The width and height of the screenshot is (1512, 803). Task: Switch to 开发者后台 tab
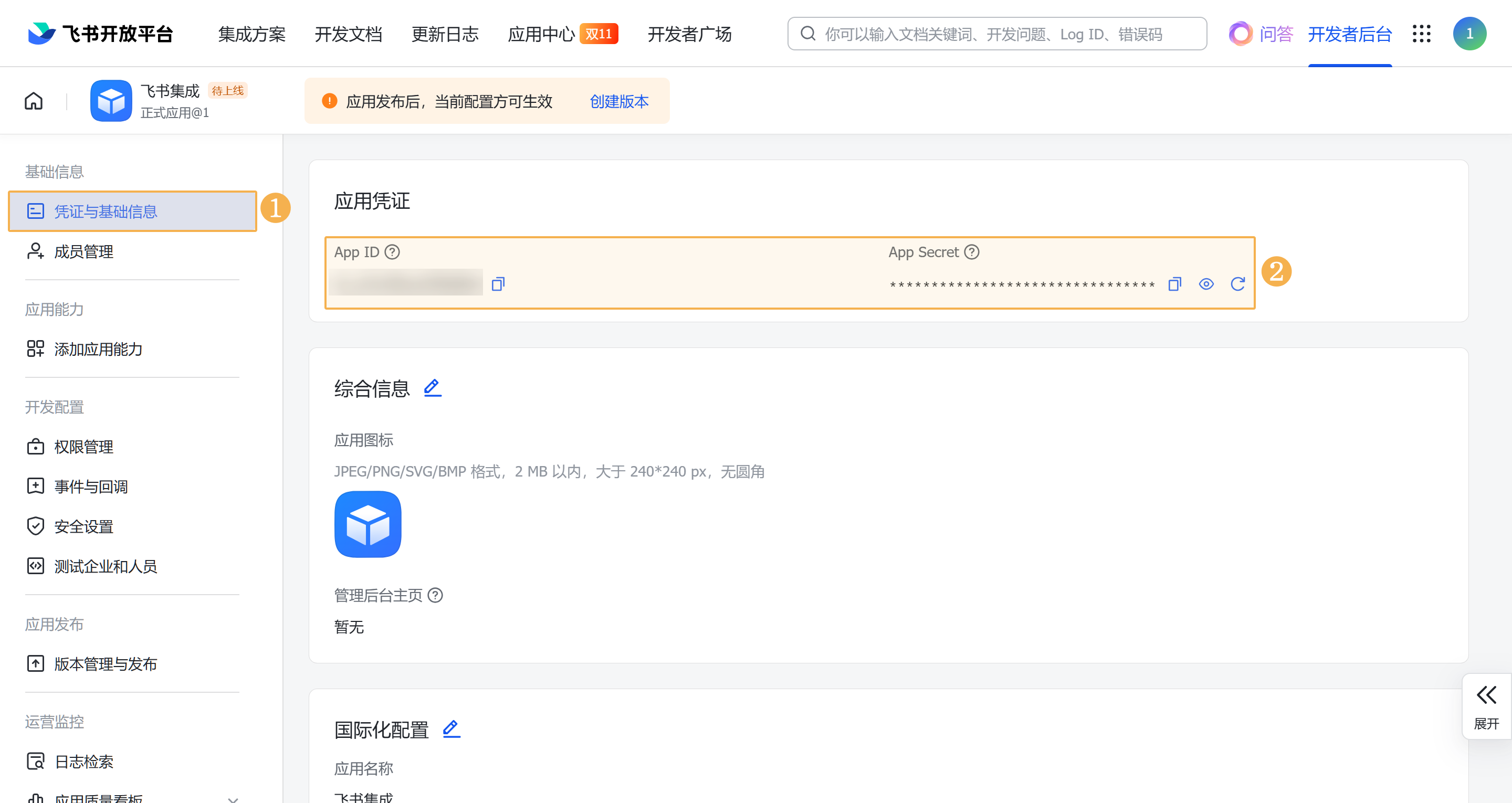1349,34
